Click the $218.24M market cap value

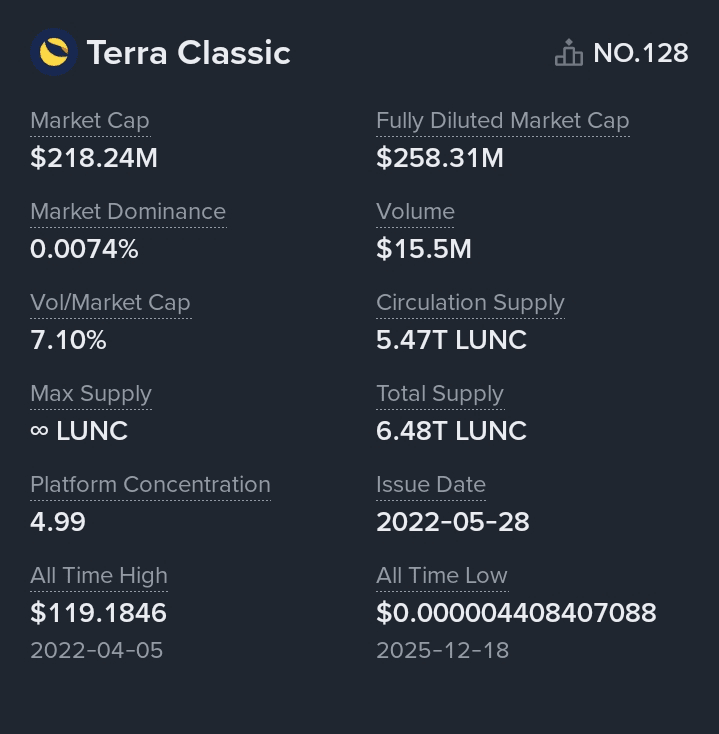click(x=94, y=158)
